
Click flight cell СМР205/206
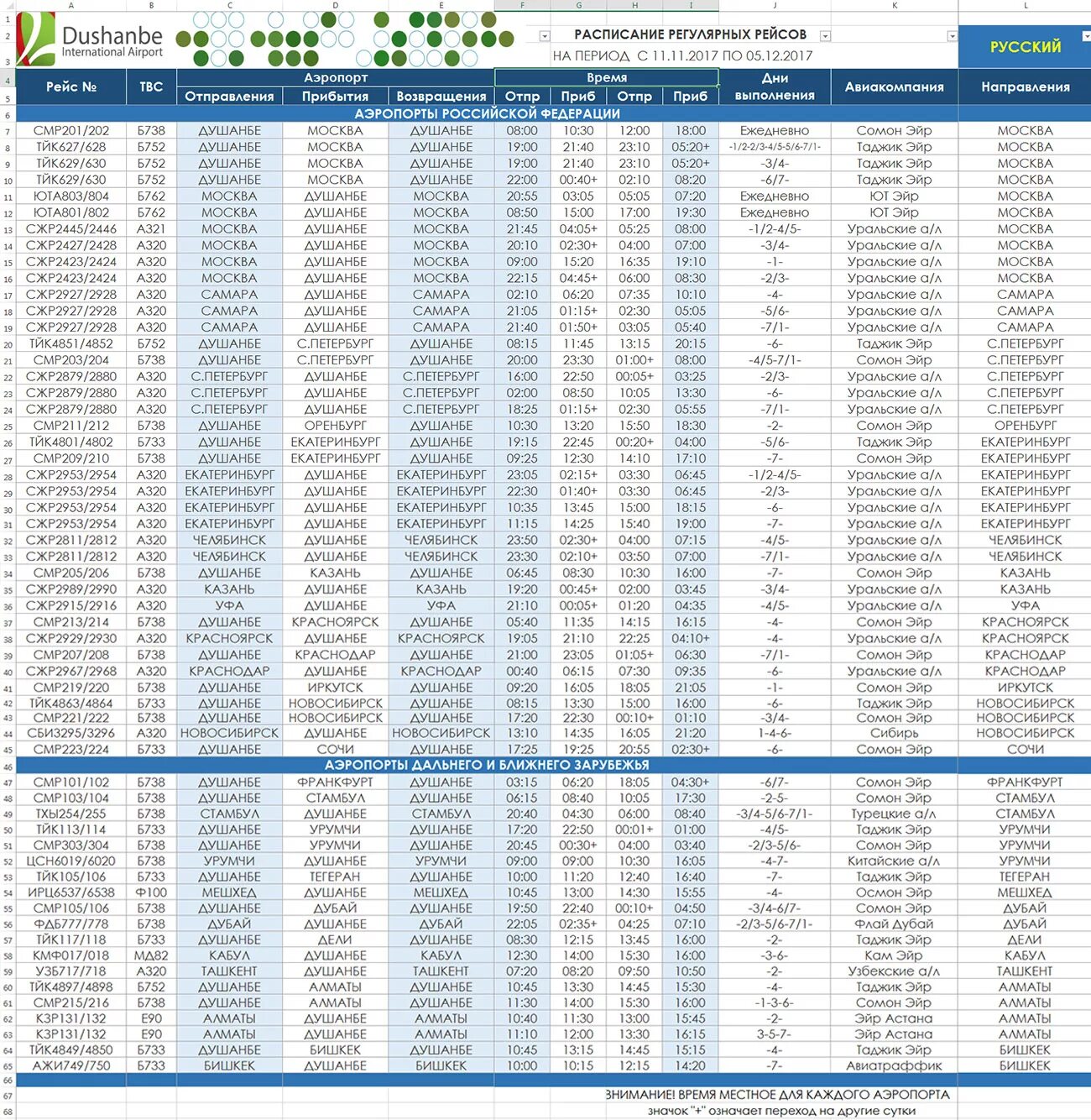click(71, 573)
